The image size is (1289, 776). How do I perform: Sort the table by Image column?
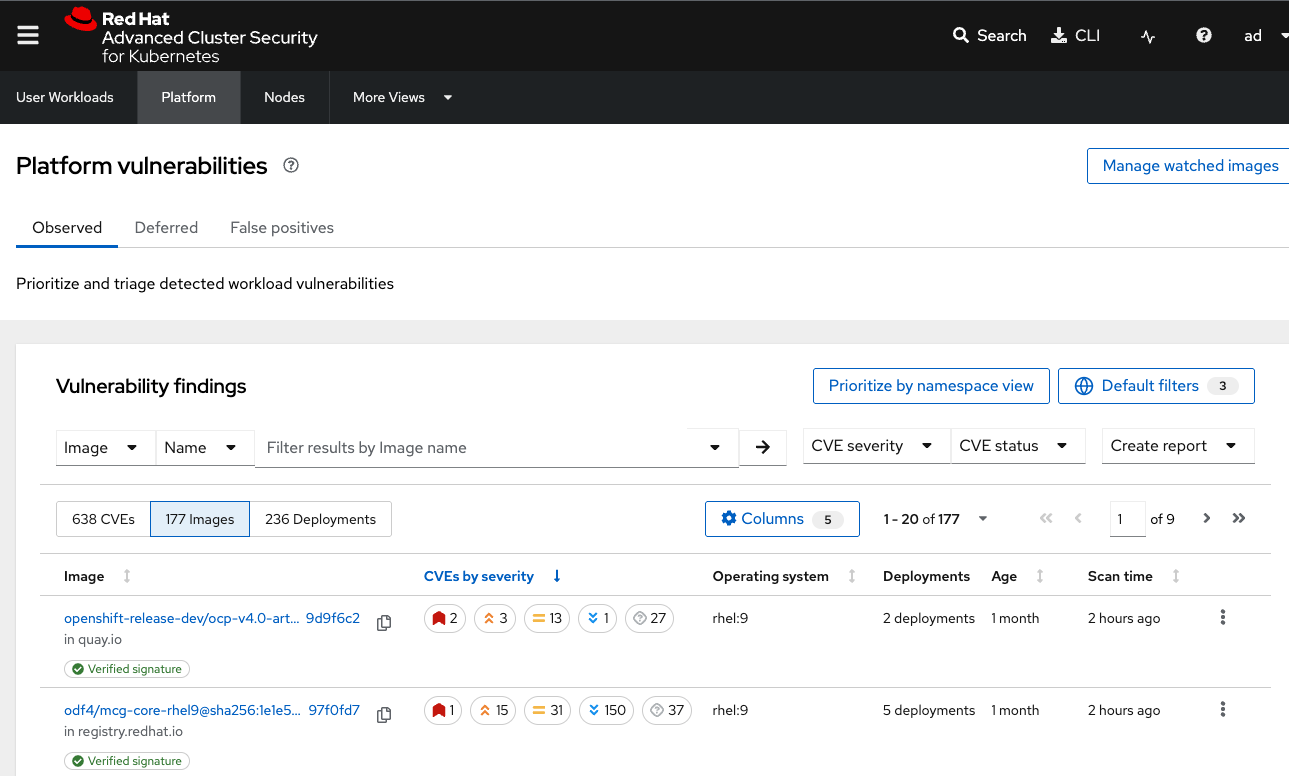coord(126,576)
